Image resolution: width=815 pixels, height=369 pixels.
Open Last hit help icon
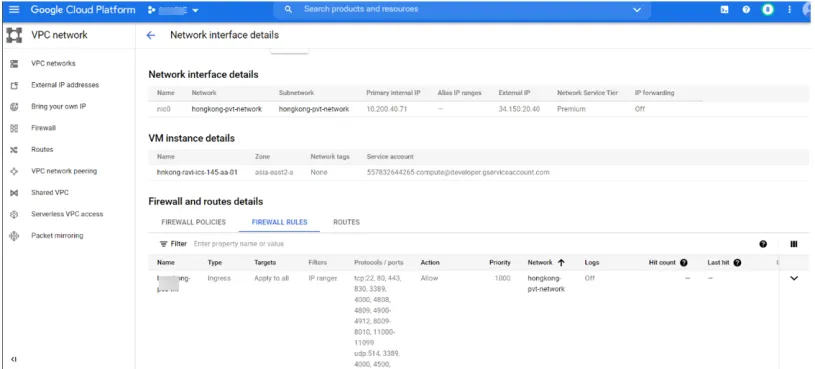[x=737, y=262]
